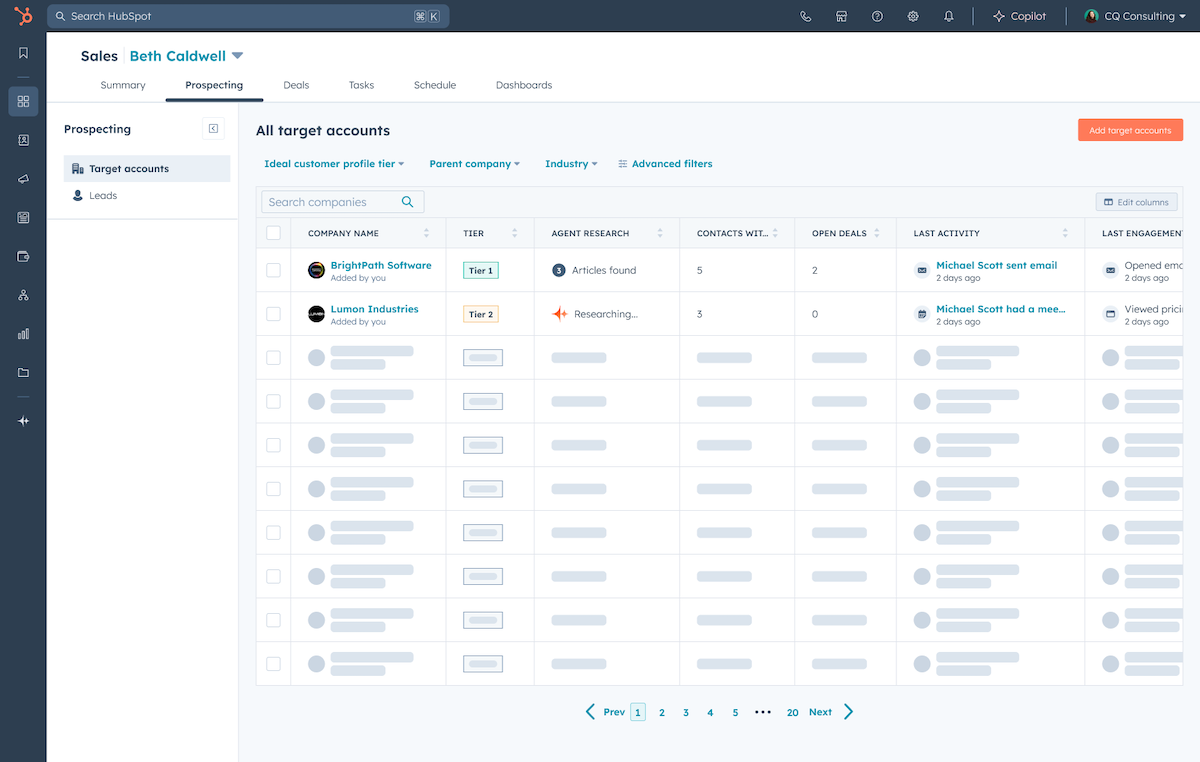The width and height of the screenshot is (1200, 762).
Task: Open the bookmarks icon in sidebar
Action: [23, 54]
